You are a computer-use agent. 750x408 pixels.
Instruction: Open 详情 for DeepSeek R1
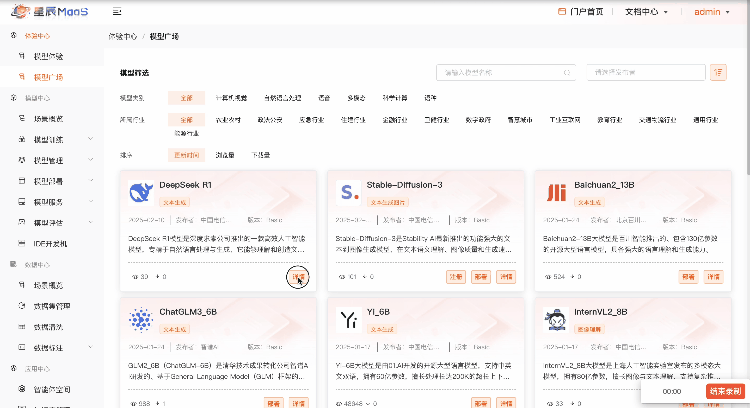(x=298, y=277)
